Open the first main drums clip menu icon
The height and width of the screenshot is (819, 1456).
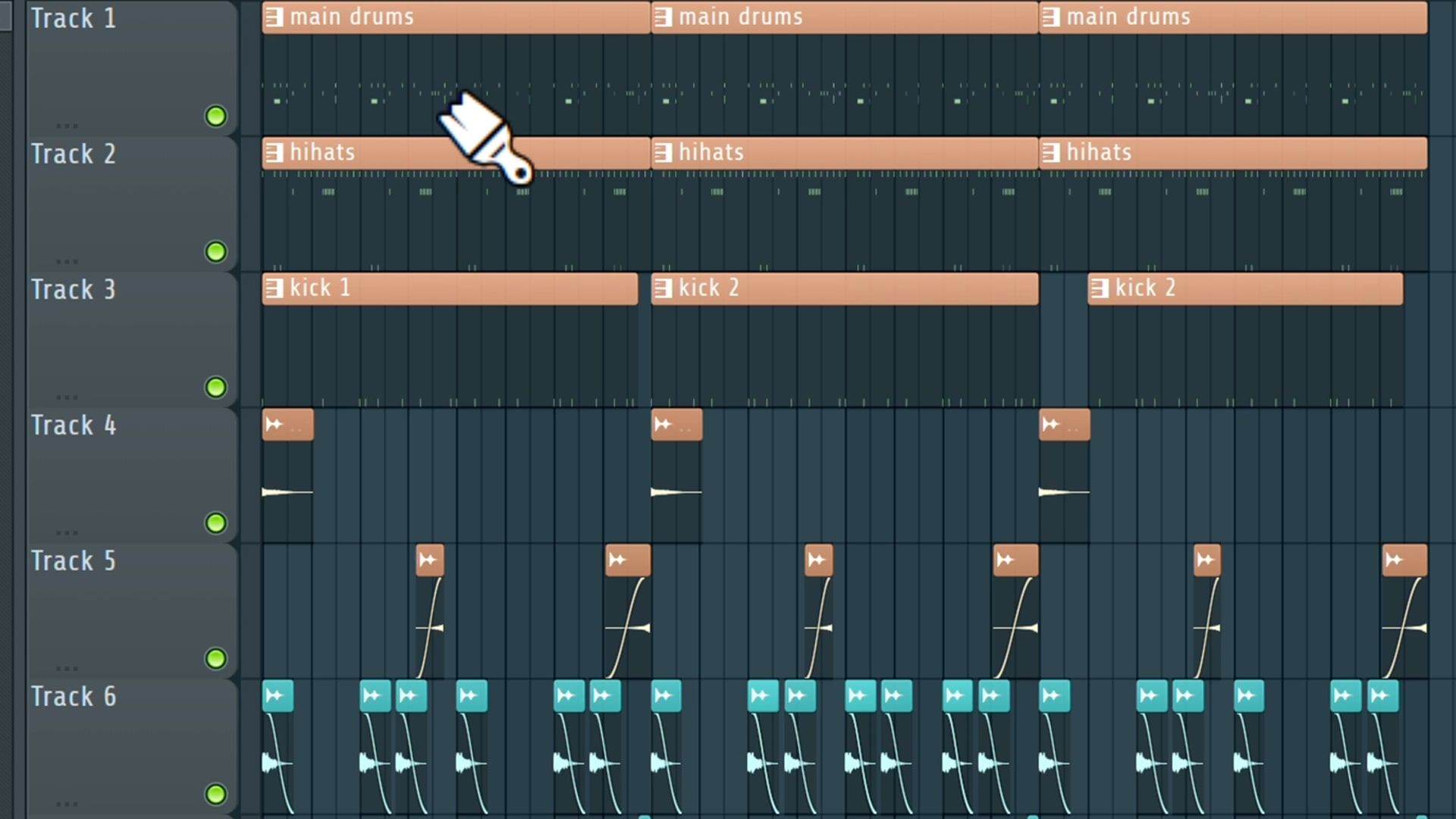275,17
